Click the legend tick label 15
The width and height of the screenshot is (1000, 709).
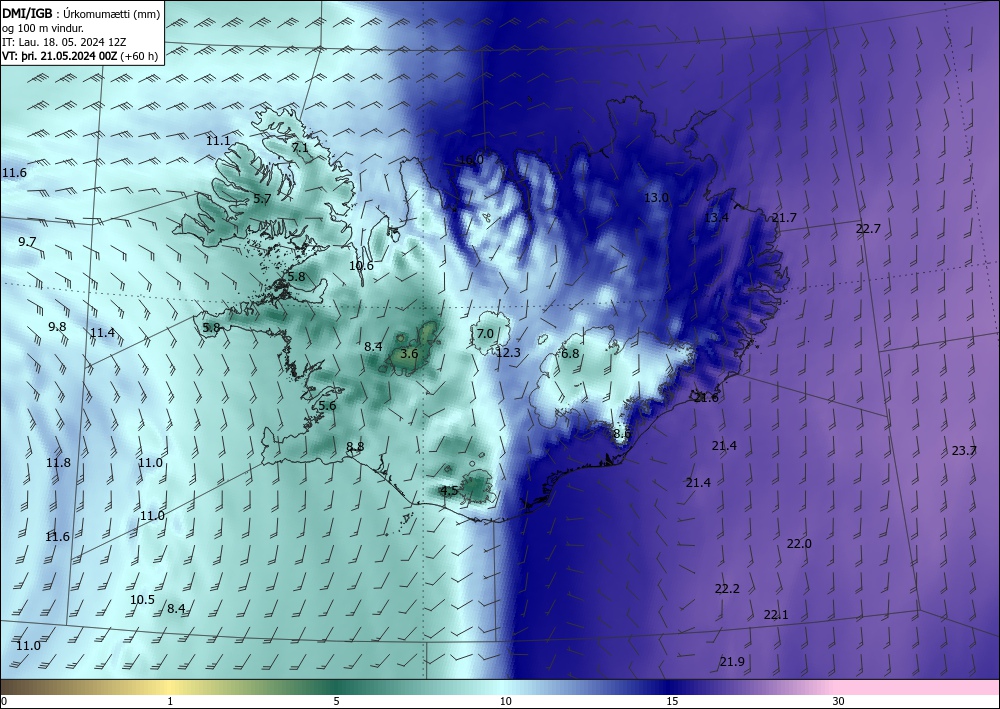tap(672, 702)
